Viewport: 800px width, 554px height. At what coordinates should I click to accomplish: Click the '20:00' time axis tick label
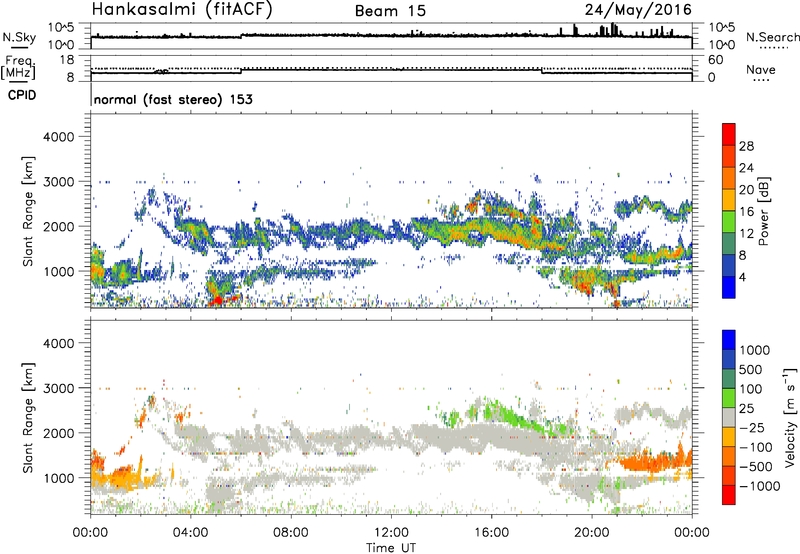(592, 533)
